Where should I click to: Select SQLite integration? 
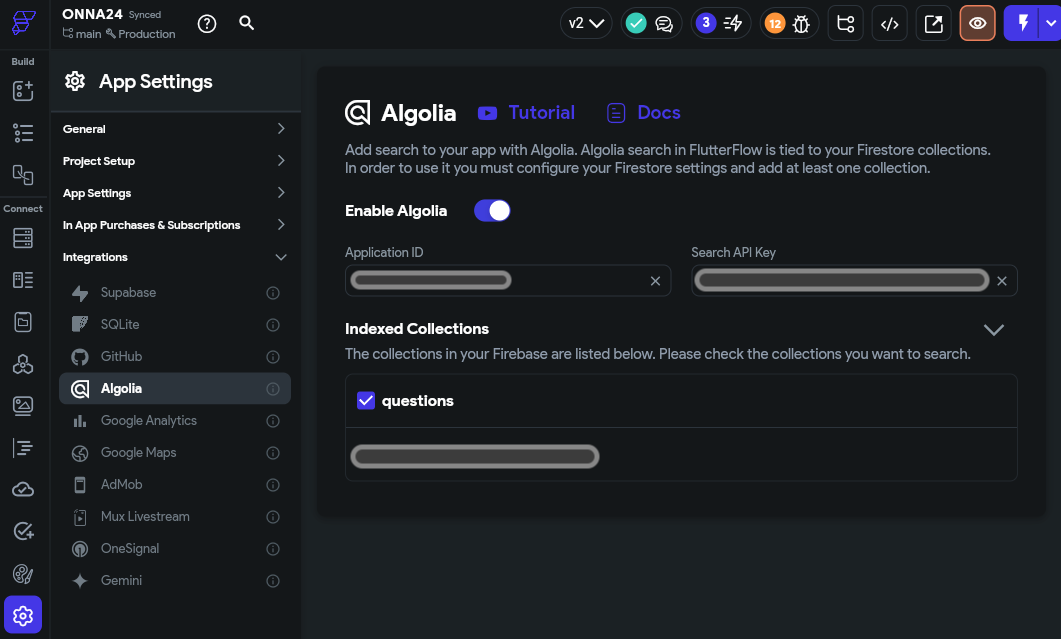pyautogui.click(x=175, y=324)
